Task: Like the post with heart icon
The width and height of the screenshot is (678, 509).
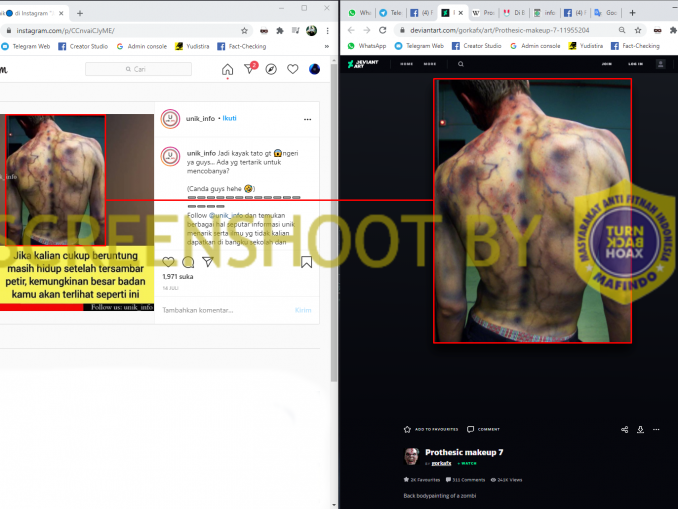Action: (x=168, y=262)
